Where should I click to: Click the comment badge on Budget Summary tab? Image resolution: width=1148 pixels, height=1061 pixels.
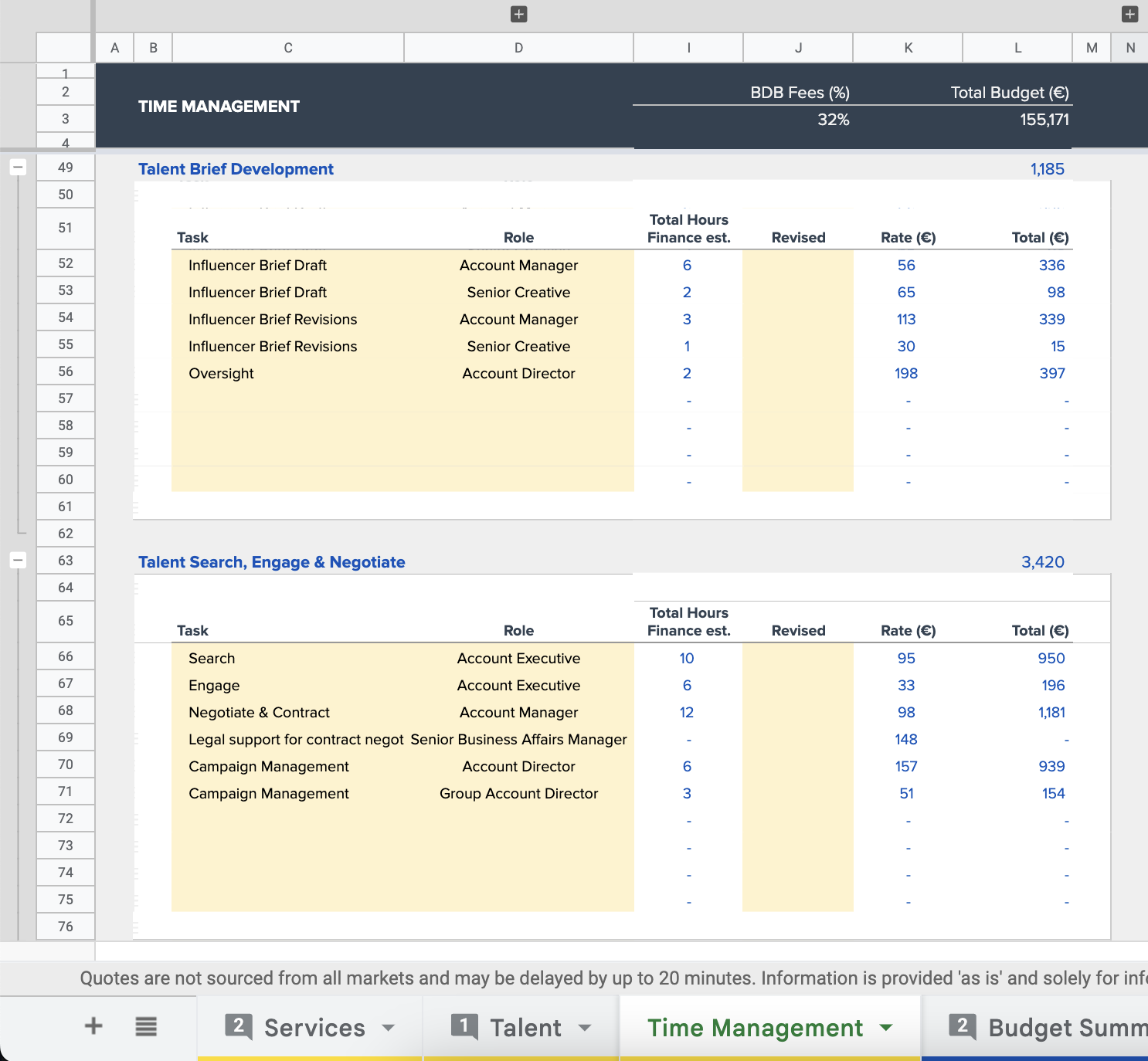[x=962, y=1026]
